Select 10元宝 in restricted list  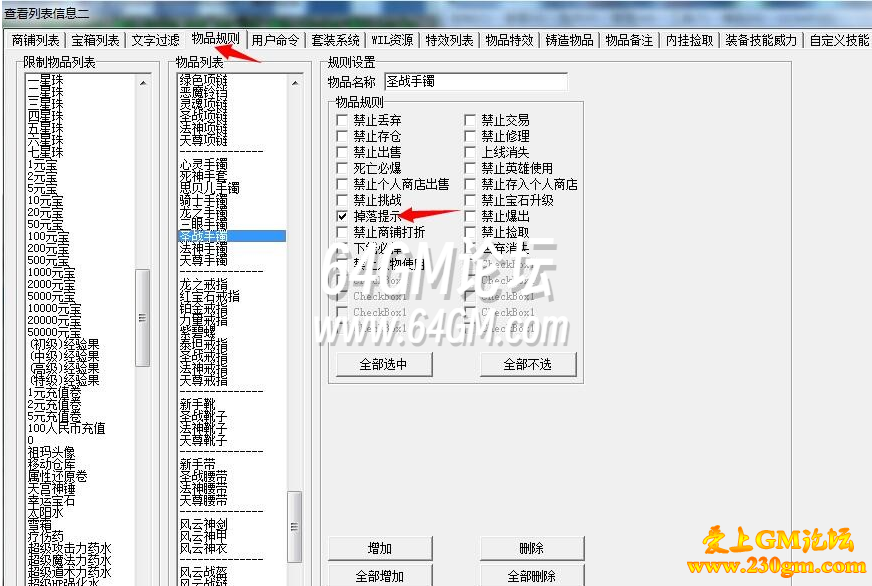pyautogui.click(x=46, y=200)
